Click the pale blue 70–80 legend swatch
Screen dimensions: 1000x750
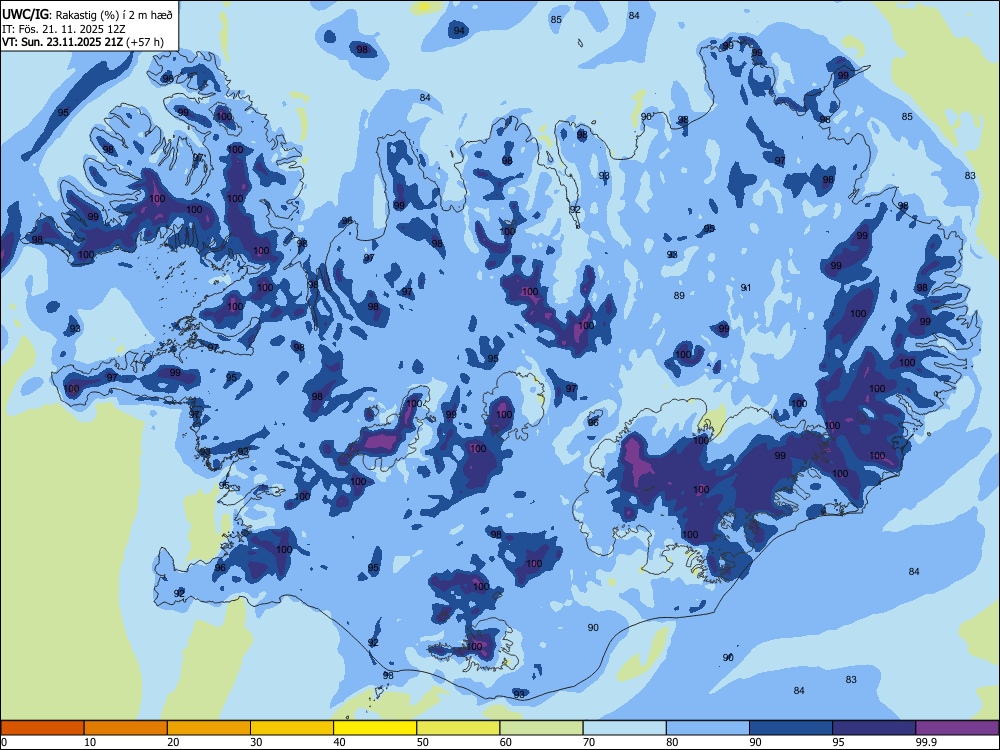pyautogui.click(x=624, y=728)
